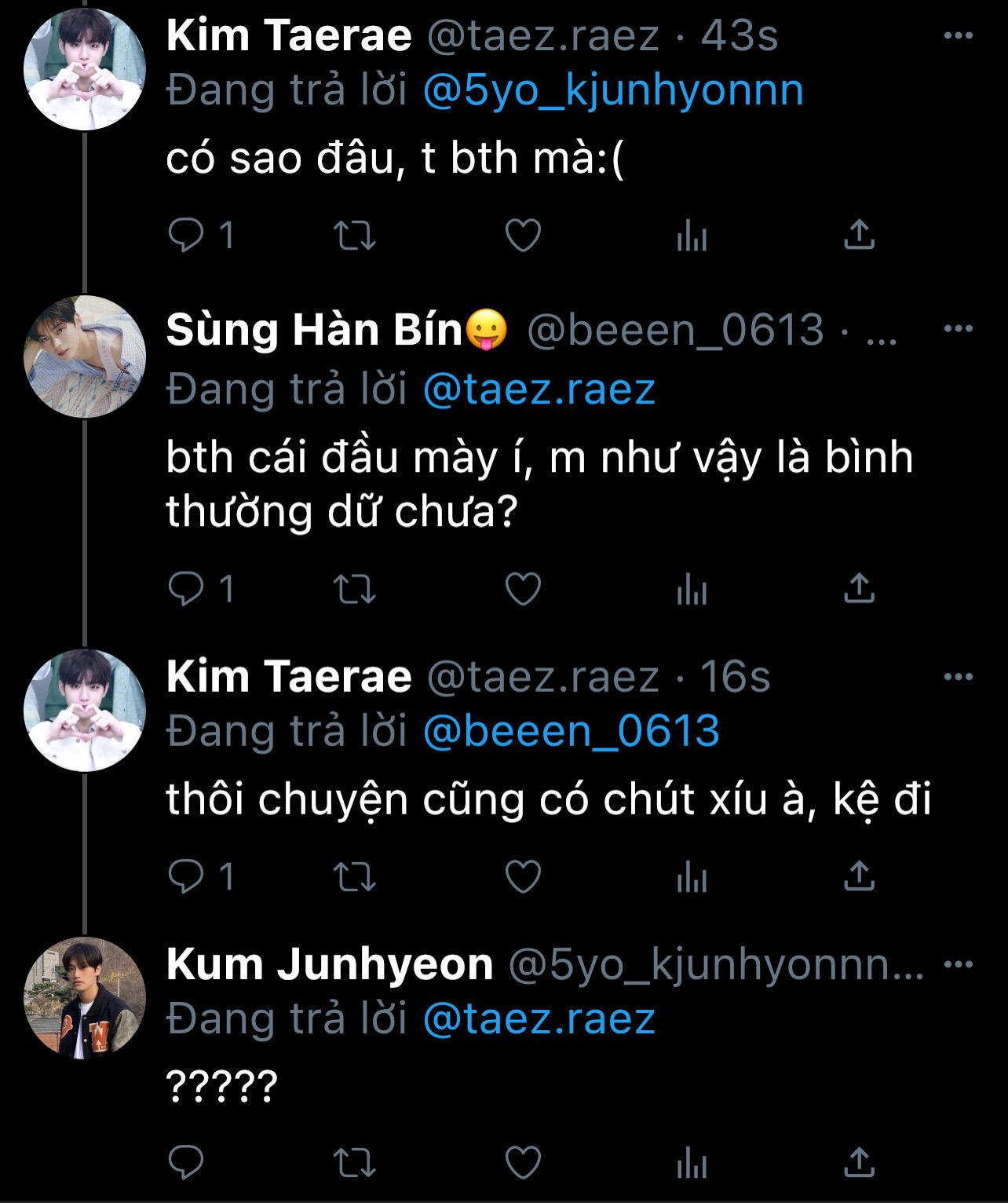Open the @5yo_kjunhyonnn mention link
Viewport: 1008px width, 1203px height.
613,91
